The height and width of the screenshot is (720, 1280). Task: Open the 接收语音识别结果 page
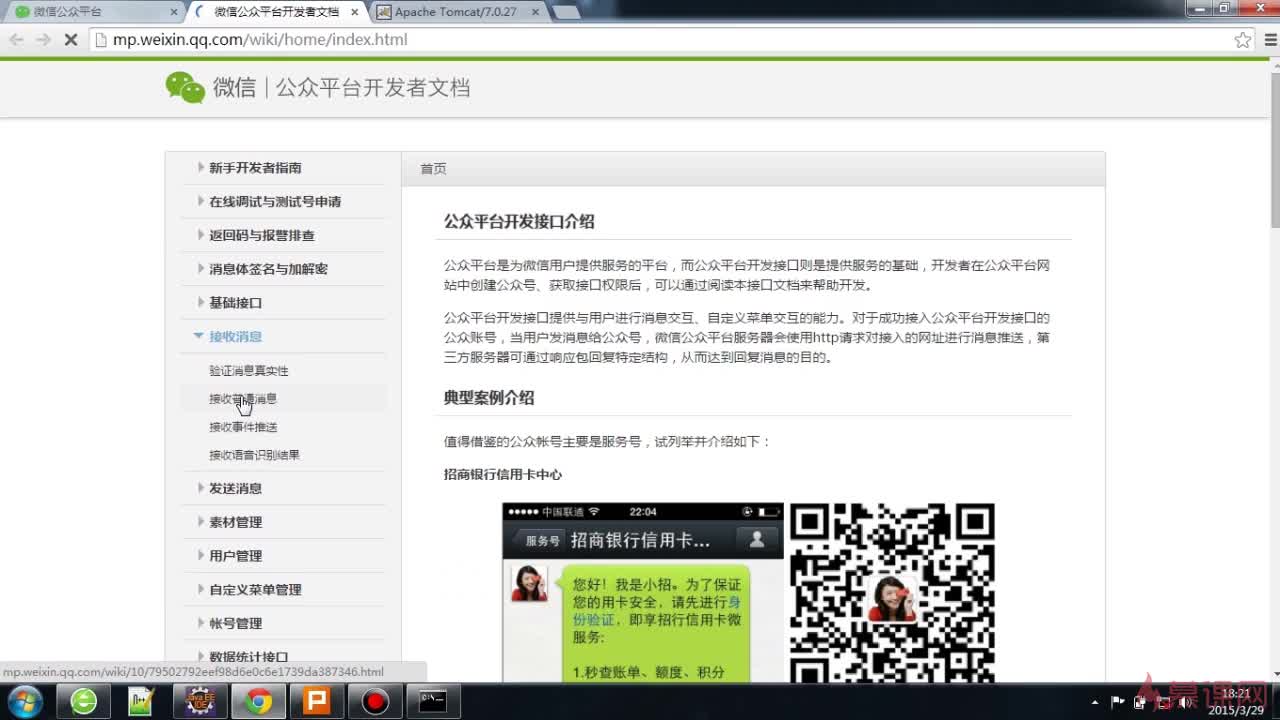click(254, 455)
